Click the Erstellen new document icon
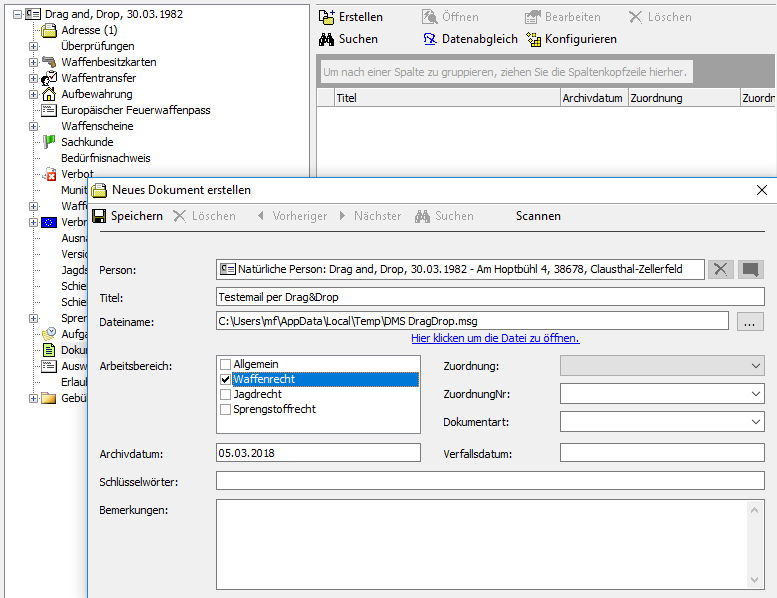777x598 pixels. (x=326, y=17)
